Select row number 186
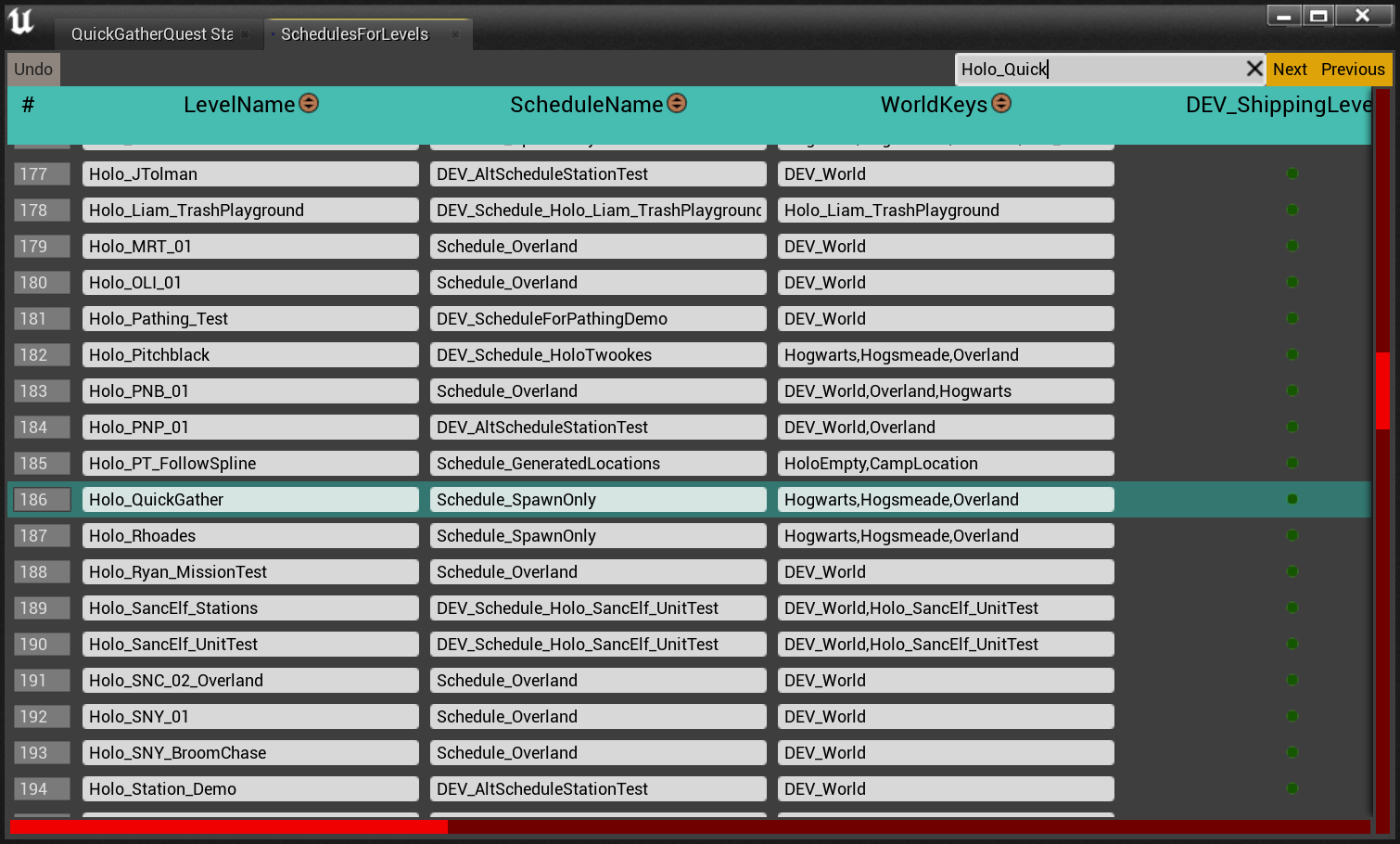Screen dimensions: 1400x844 pyautogui.click(x=43, y=499)
